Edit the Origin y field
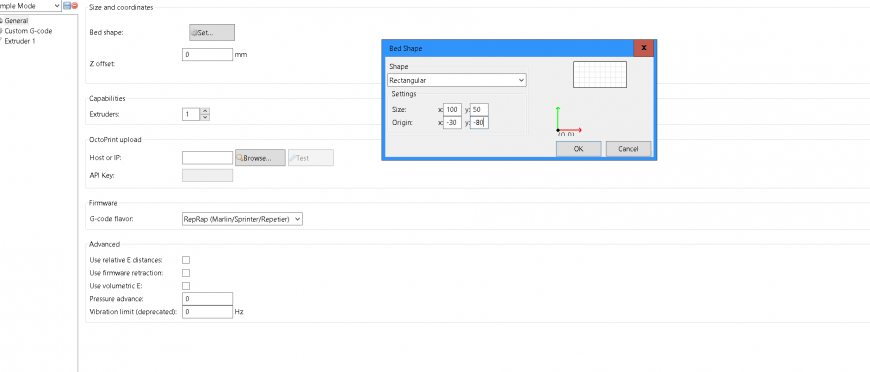The image size is (870, 372). coord(479,123)
